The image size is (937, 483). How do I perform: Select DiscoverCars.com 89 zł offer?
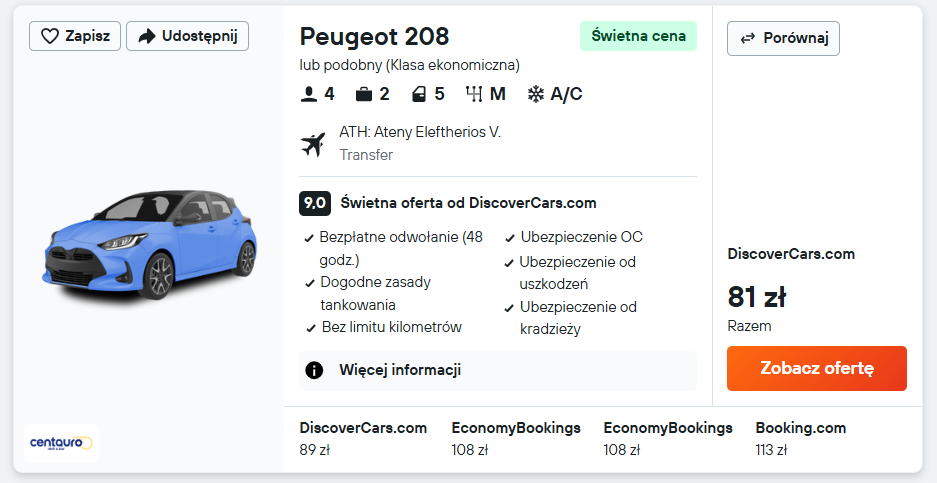[363, 439]
